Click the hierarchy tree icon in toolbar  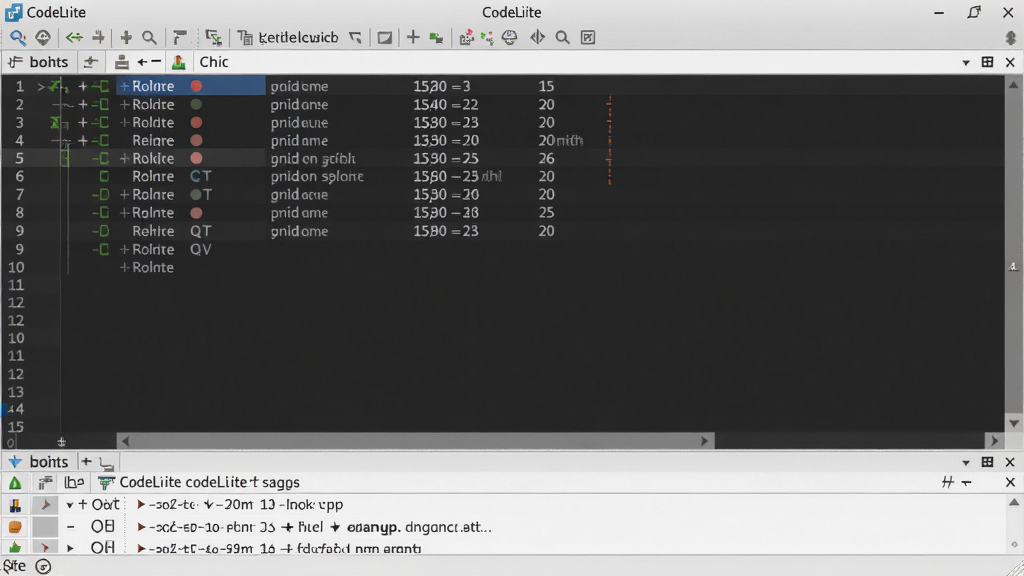pos(213,37)
